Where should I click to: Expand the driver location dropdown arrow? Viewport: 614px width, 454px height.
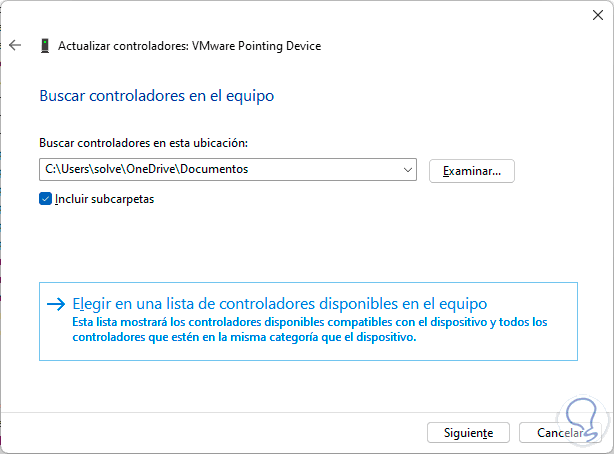point(408,170)
